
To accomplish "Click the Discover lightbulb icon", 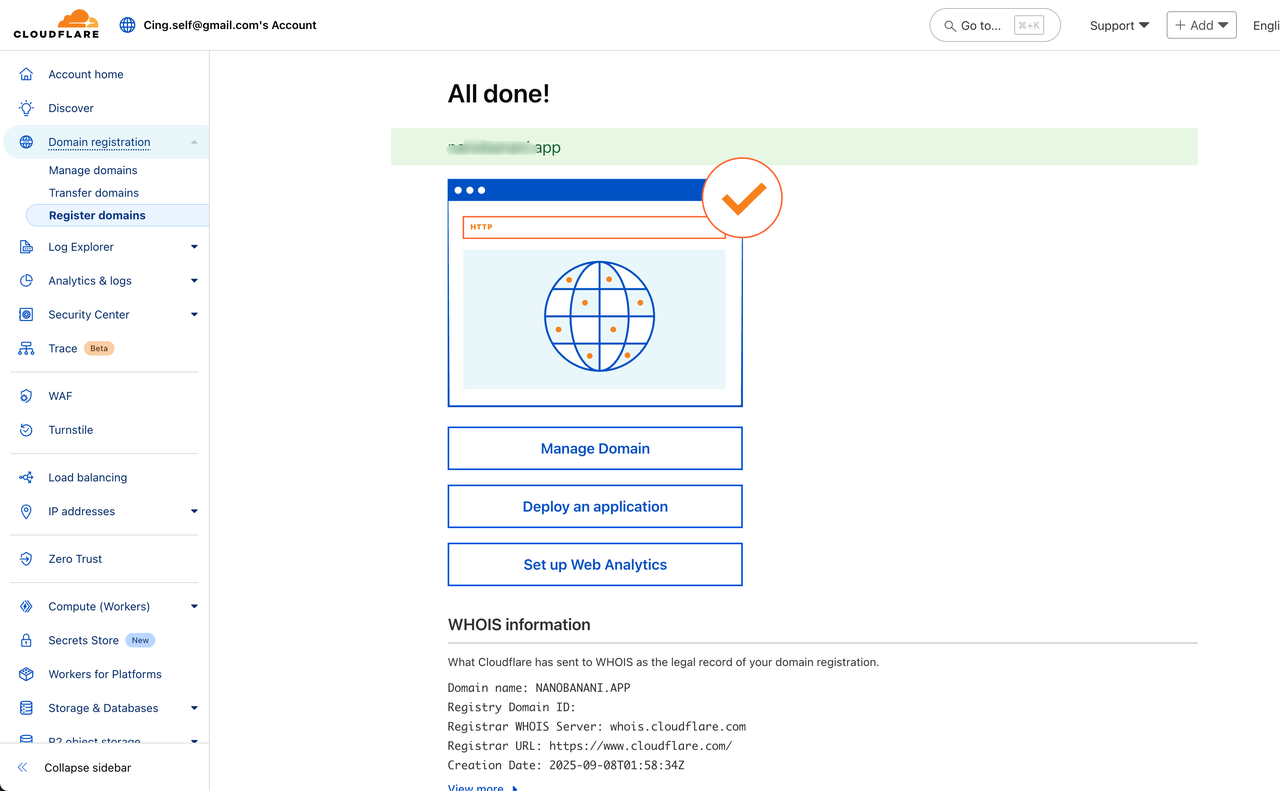I will tap(27, 108).
